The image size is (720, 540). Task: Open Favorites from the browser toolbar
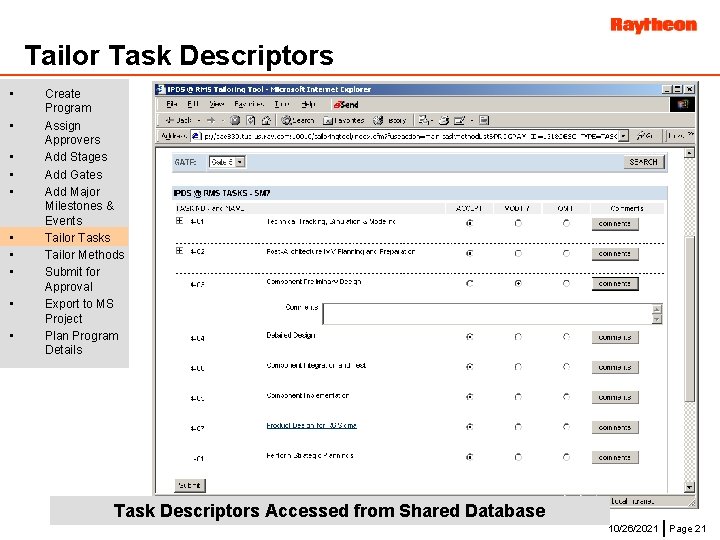[x=343, y=120]
